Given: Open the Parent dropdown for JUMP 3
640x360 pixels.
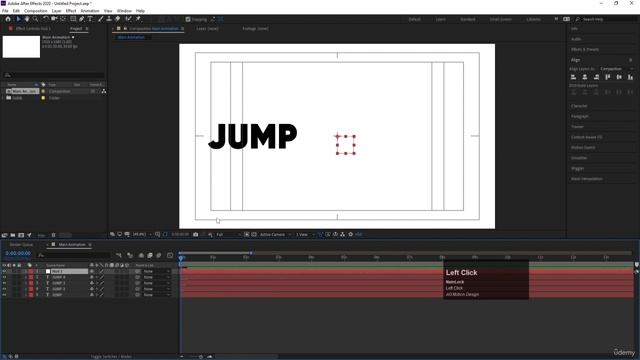Looking at the screenshot, I should [156, 283].
